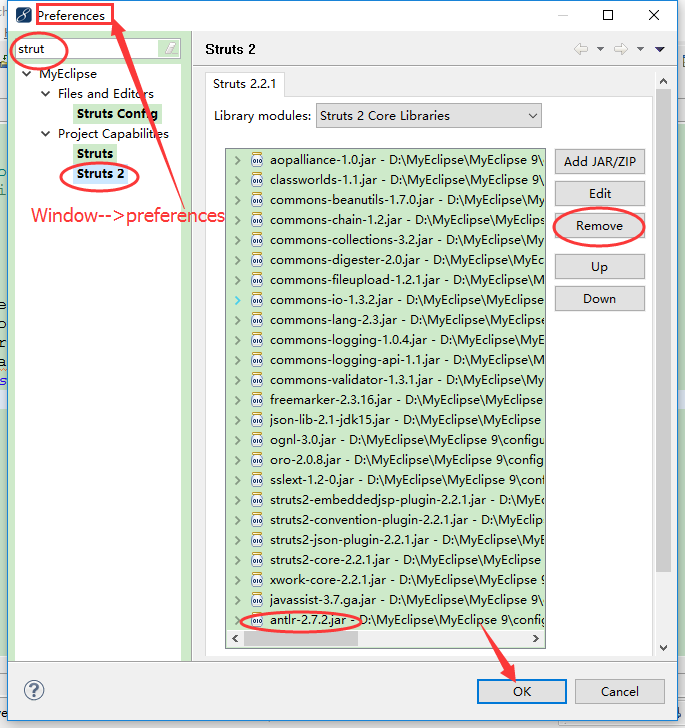Click jar icon for freemarker-2.3.16.jar
The image size is (685, 728).
(x=257, y=400)
